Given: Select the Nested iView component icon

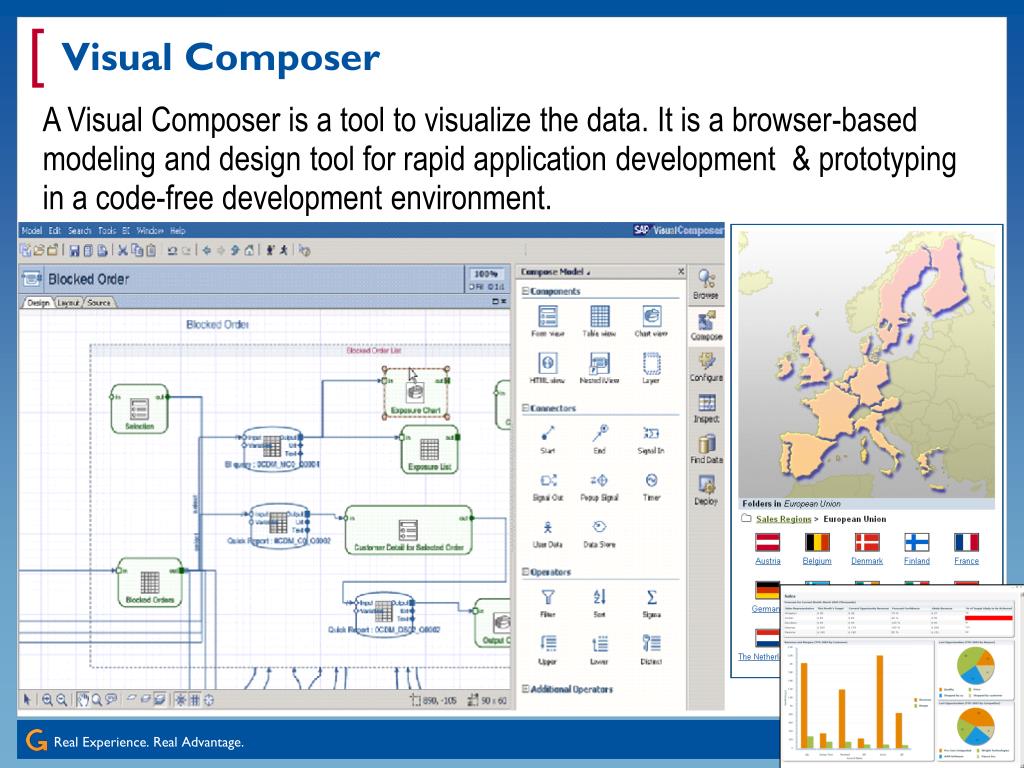Looking at the screenshot, I should 600,363.
